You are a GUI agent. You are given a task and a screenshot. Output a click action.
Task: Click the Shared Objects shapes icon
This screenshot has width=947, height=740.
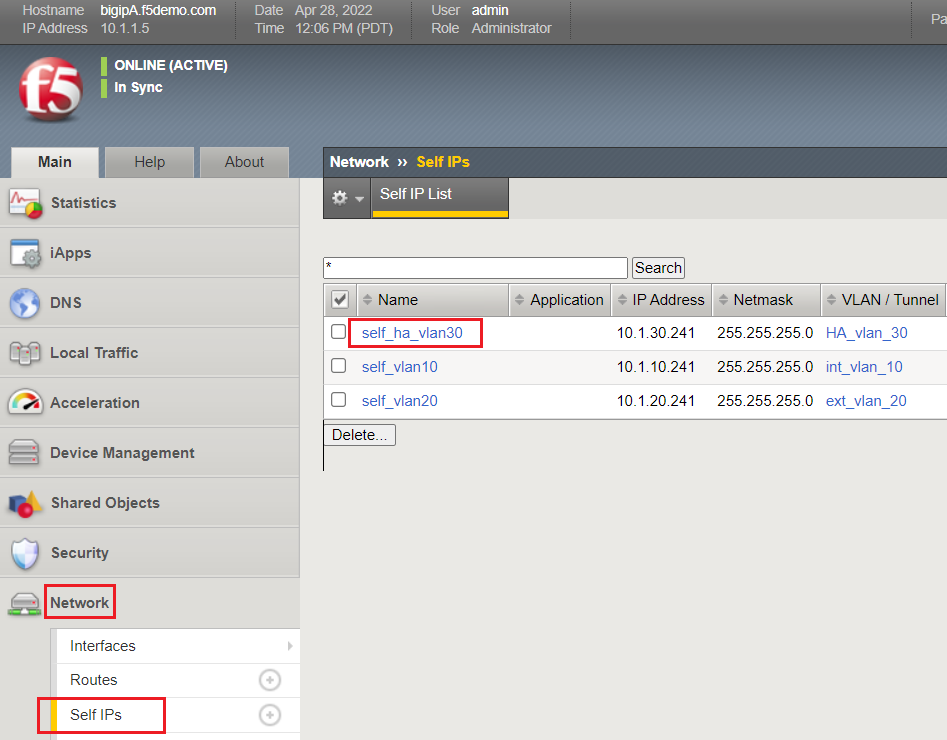25,503
